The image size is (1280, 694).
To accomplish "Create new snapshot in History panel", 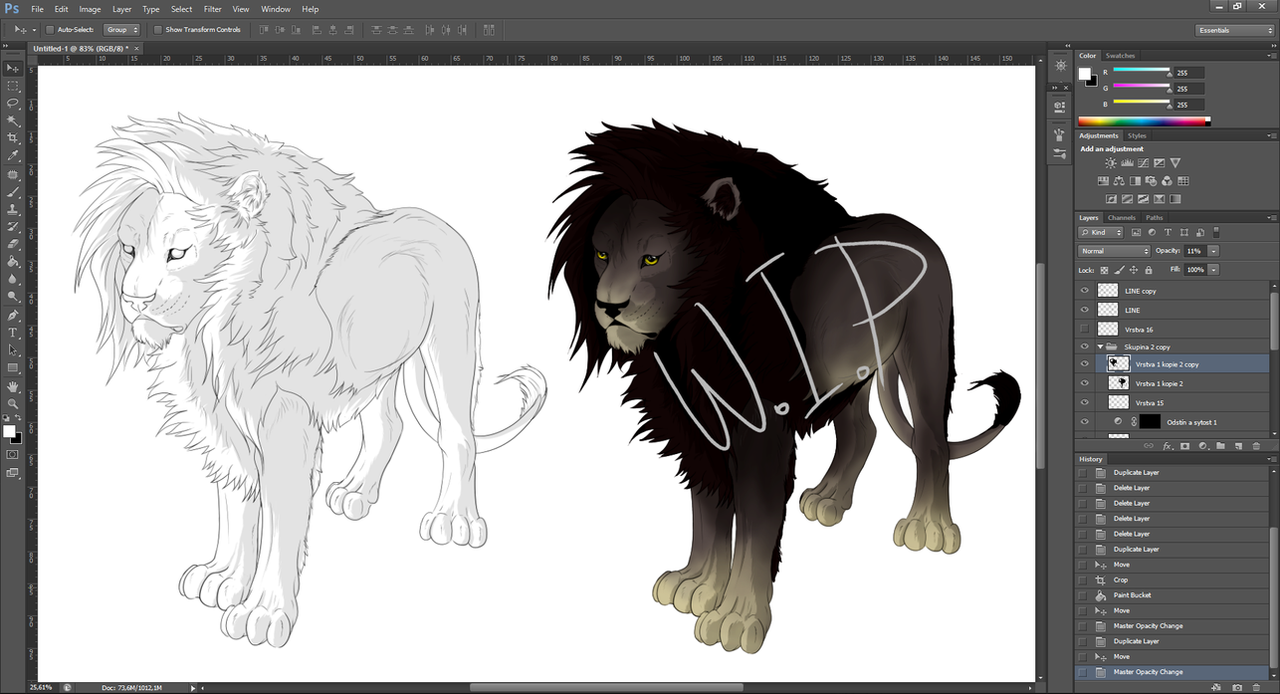I will (x=1237, y=687).
